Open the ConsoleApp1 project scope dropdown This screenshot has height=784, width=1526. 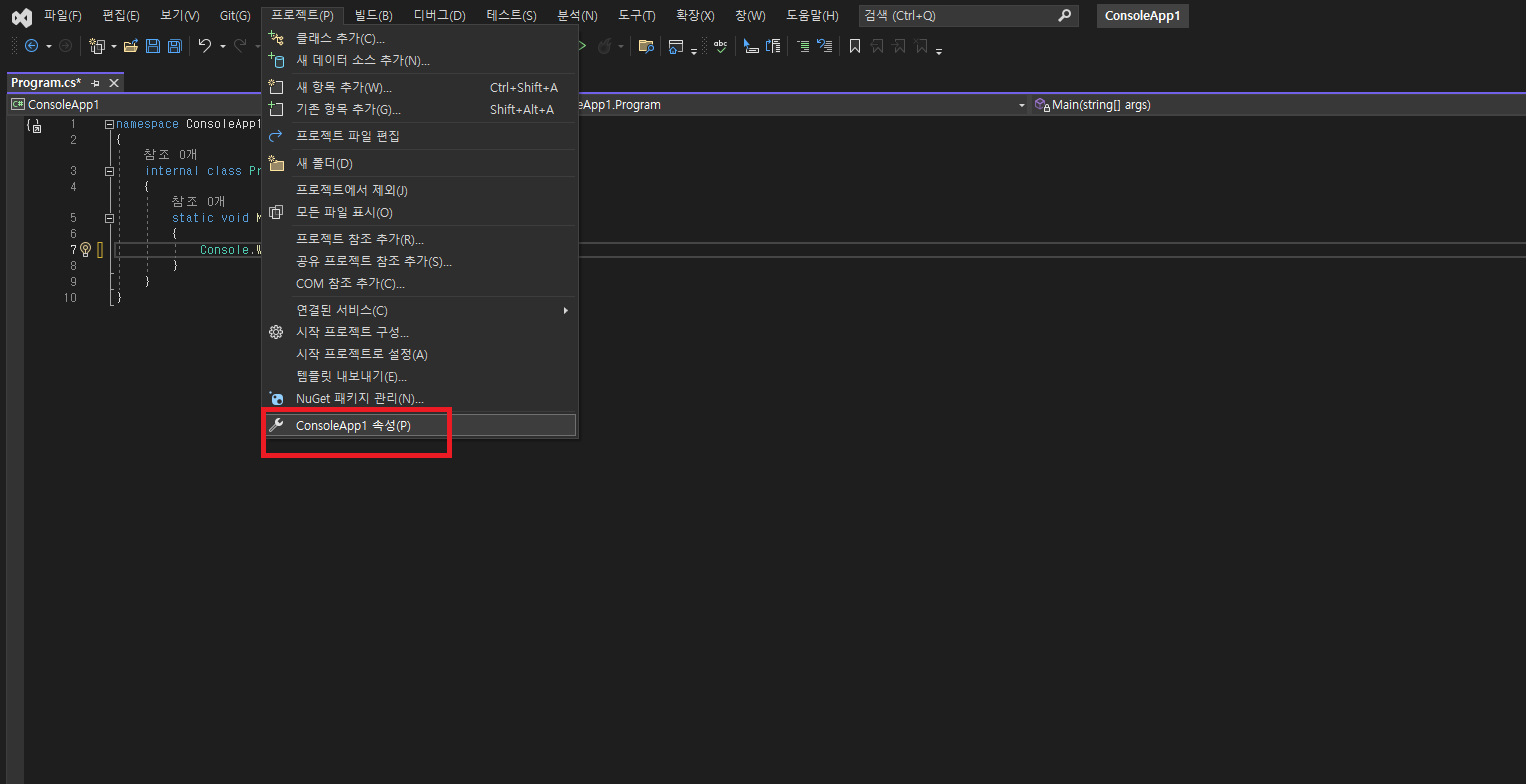click(x=134, y=104)
